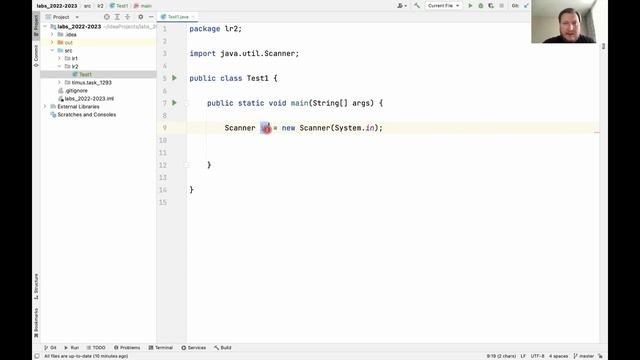Collapse the labs_2022-2023 root project node

pyautogui.click(x=45, y=27)
